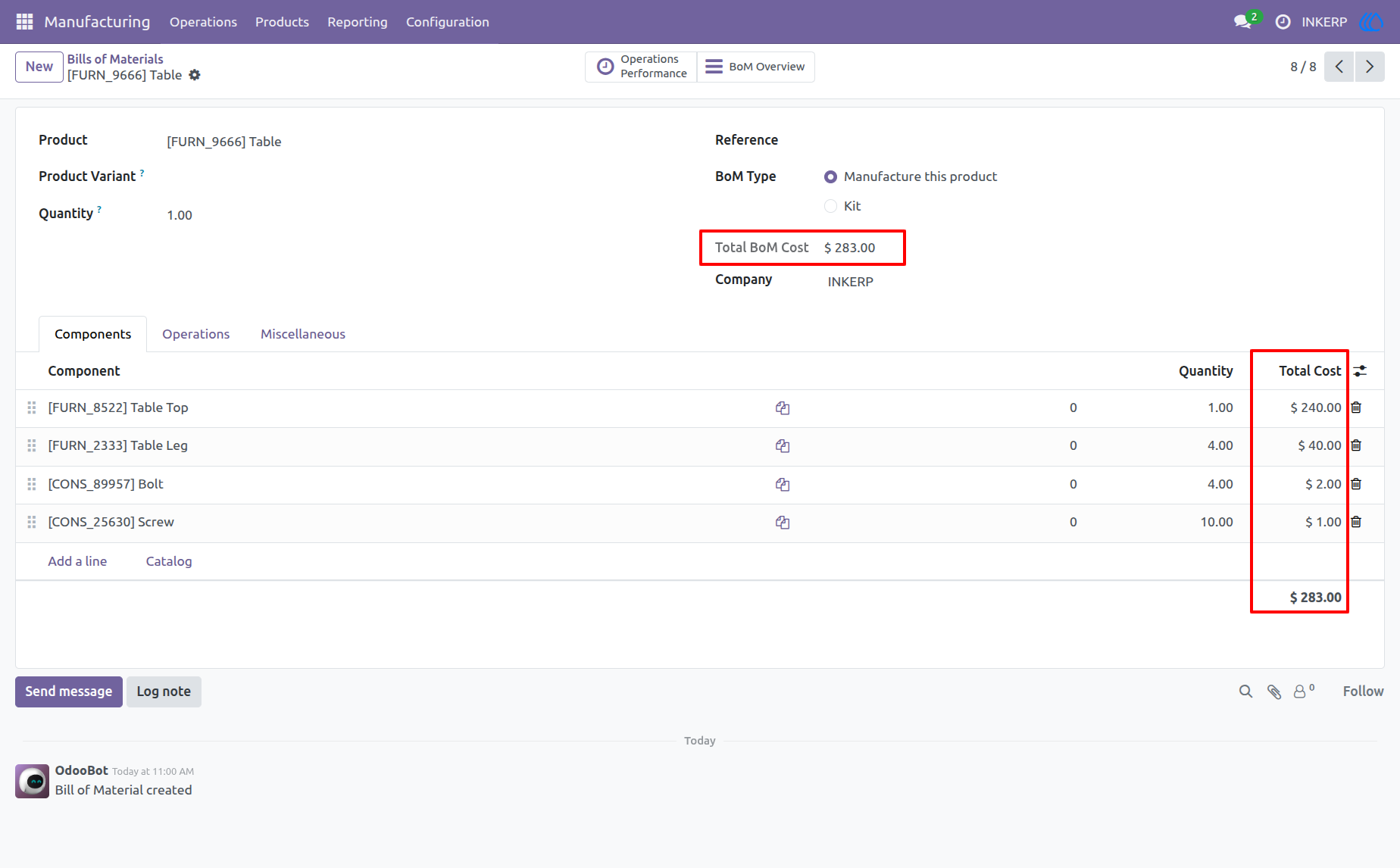Click the Send message button
Image resolution: width=1400 pixels, height=868 pixels.
pyautogui.click(x=69, y=692)
